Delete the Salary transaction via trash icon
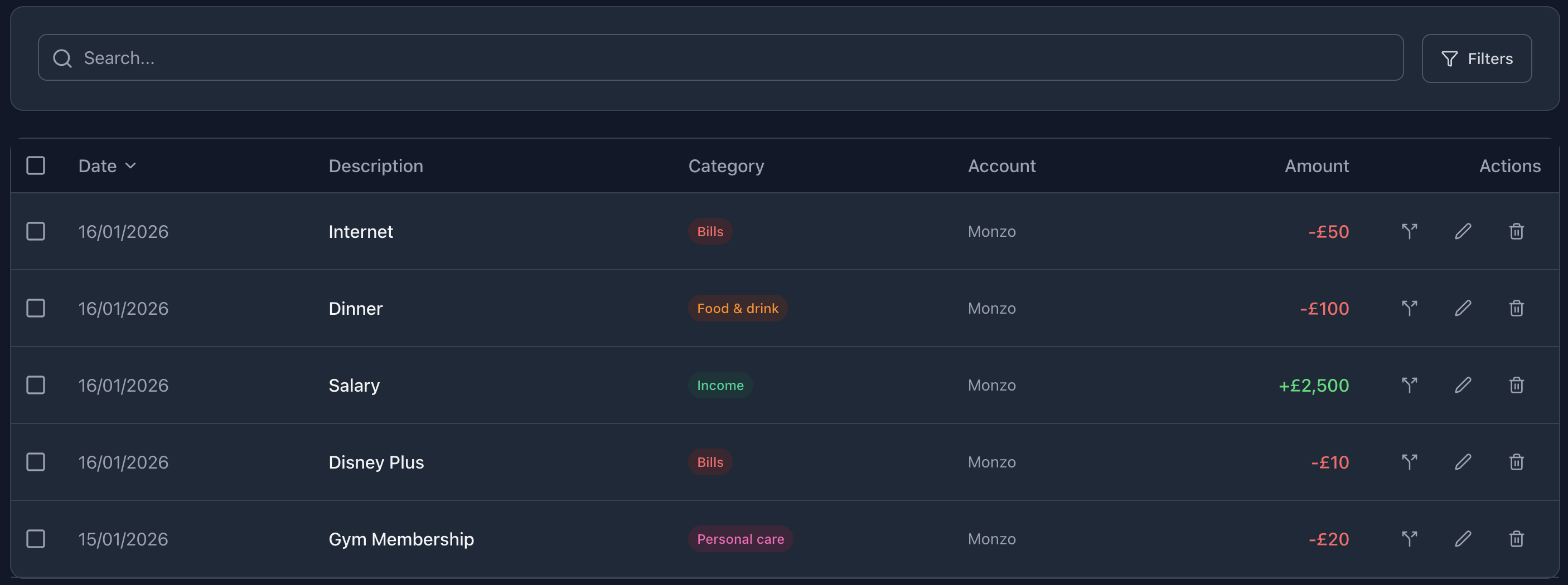This screenshot has height=585, width=1568. (1516, 385)
